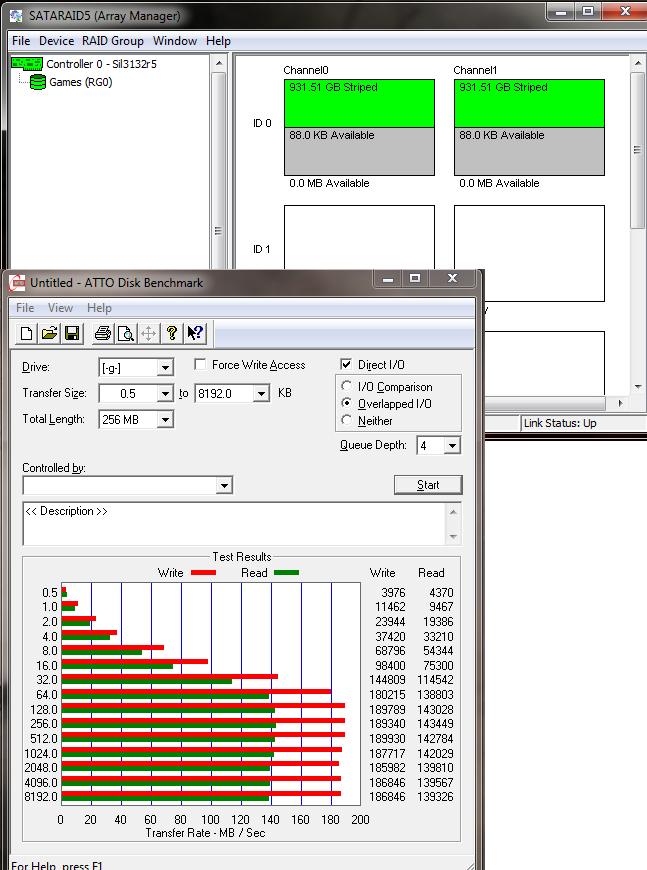Click the Controller 0 green card icon
647x870 pixels.
(27, 64)
